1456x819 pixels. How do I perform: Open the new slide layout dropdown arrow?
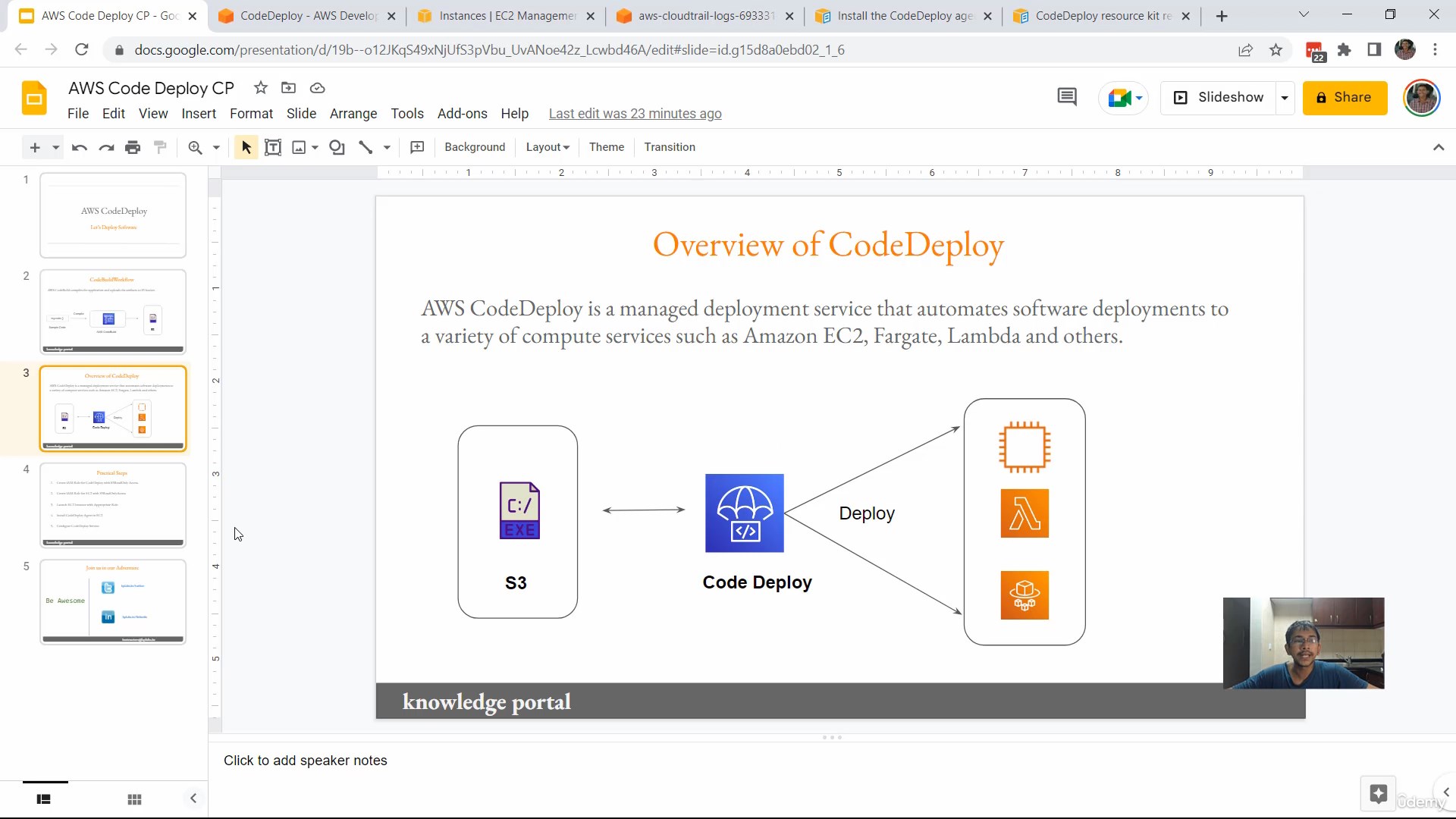[x=56, y=147]
